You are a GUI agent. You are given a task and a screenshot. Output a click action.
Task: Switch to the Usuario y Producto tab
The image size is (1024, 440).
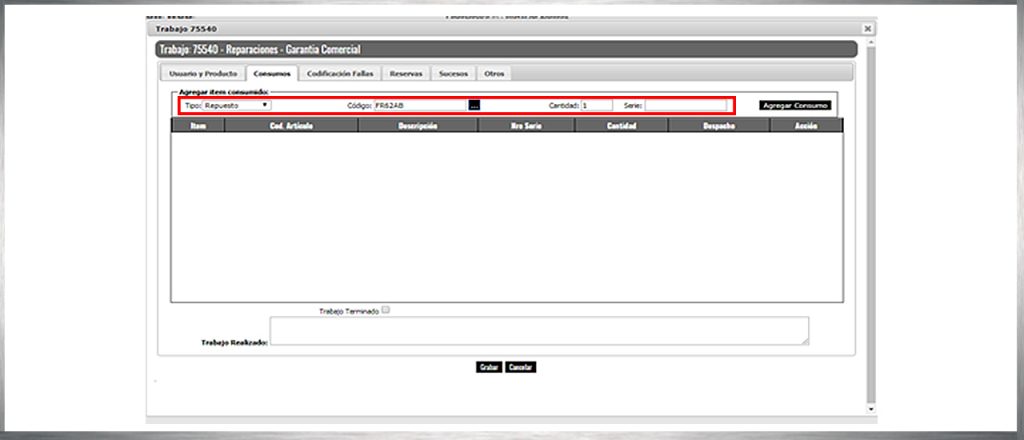tap(203, 74)
